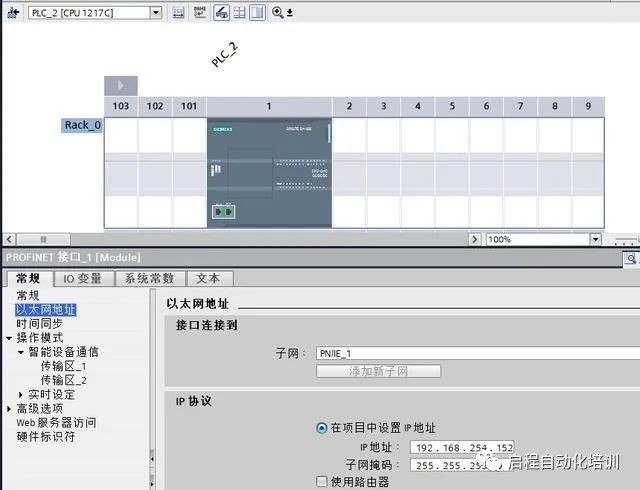Select slot header 2
The width and height of the screenshot is (640, 490).
(349, 106)
